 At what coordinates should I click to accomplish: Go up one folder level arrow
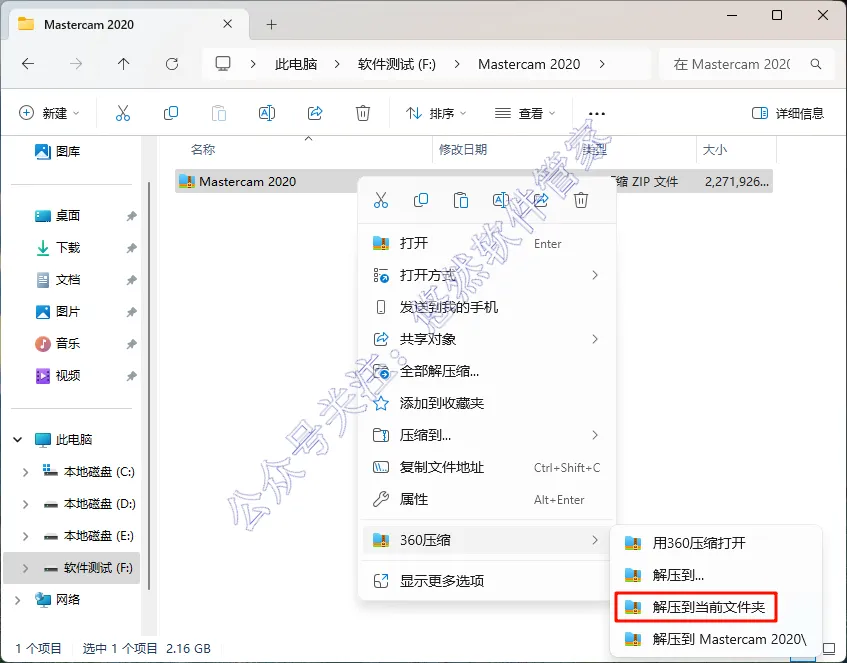click(x=124, y=64)
